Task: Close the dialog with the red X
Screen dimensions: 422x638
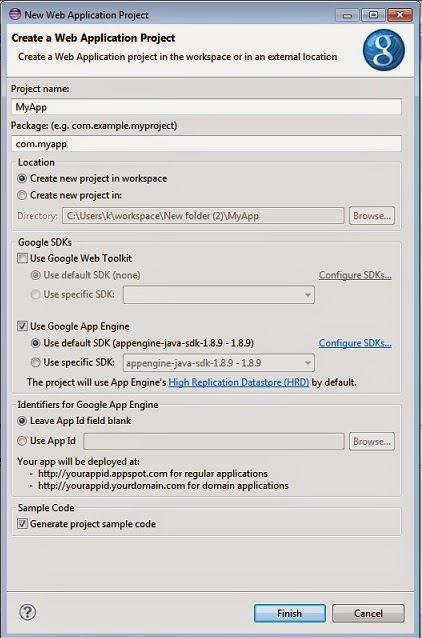Action: [400, 15]
